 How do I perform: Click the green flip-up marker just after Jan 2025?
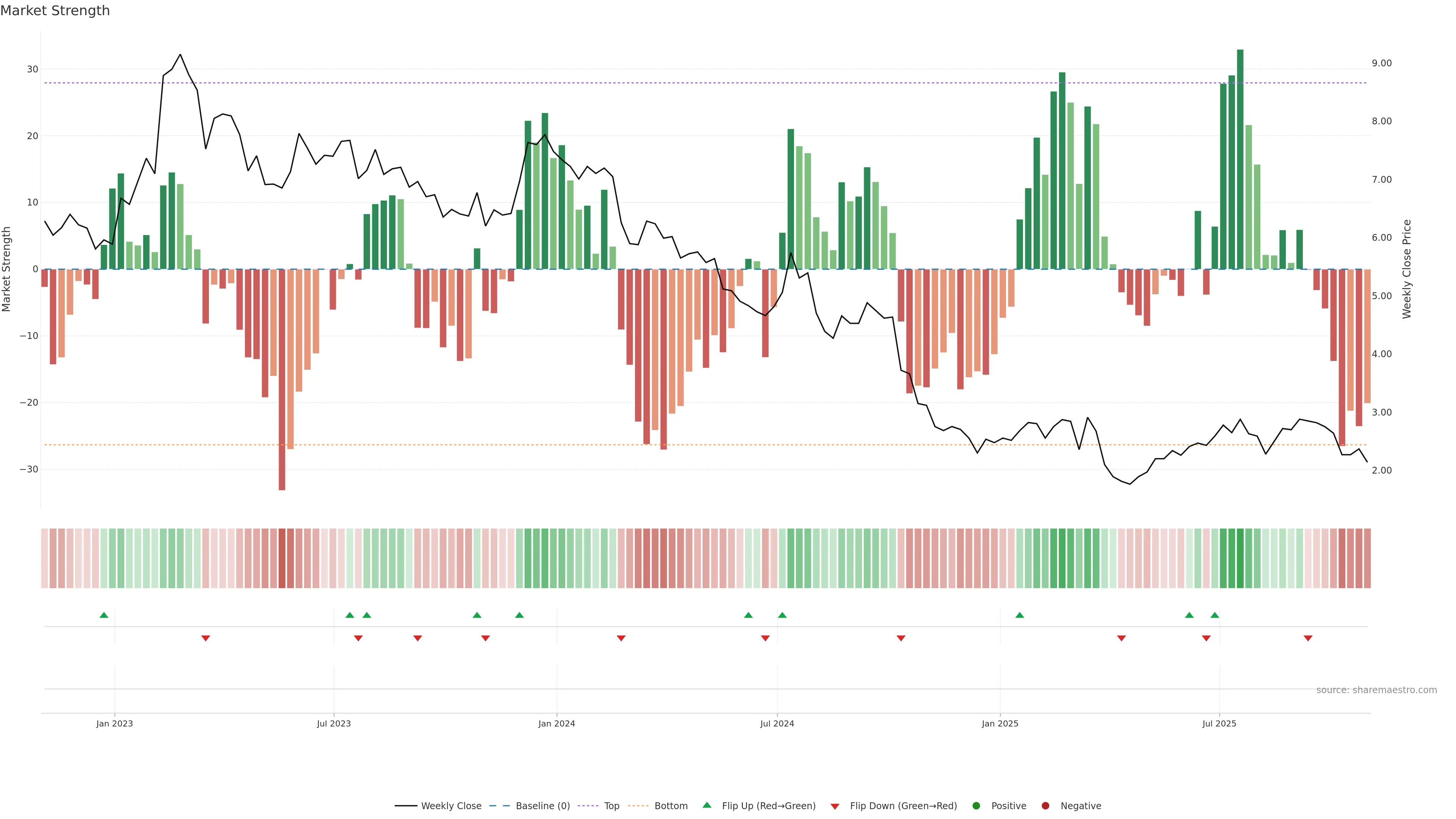(x=1020, y=615)
